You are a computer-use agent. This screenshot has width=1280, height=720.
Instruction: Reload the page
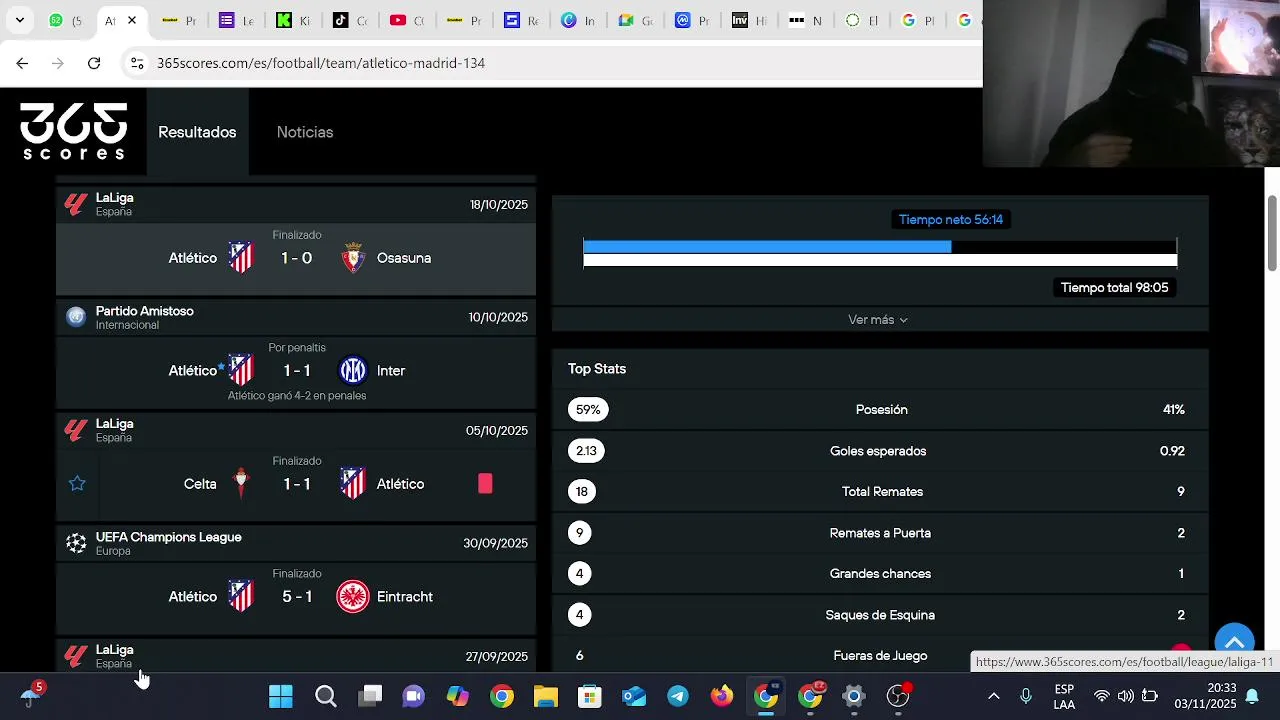(94, 63)
